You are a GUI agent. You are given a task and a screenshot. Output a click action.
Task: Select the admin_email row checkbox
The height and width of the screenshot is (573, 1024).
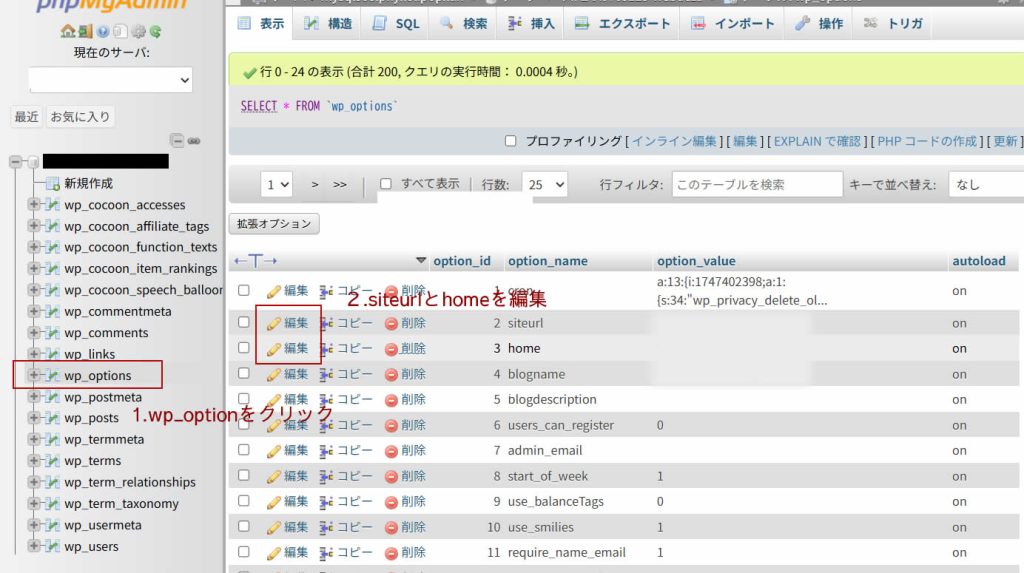[244, 450]
